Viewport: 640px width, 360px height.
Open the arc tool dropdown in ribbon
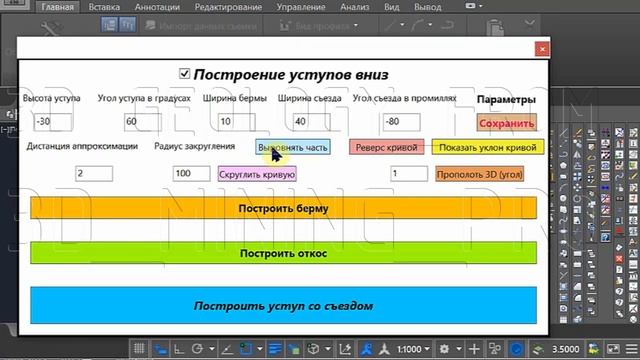[430, 25]
